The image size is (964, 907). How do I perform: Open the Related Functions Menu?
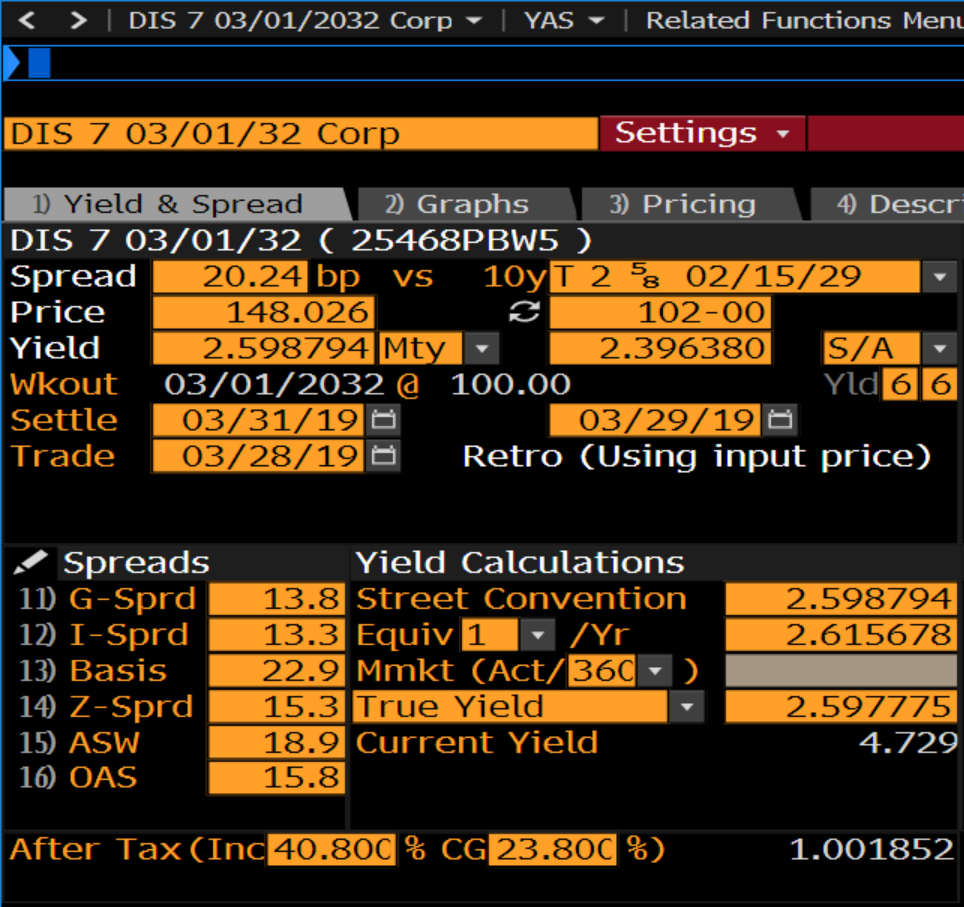click(x=804, y=21)
